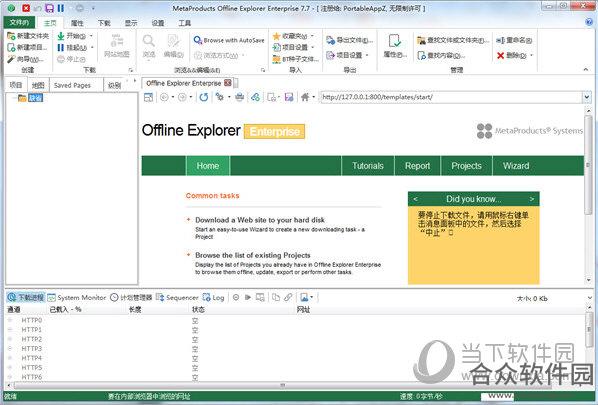The width and height of the screenshot is (598, 405).
Task: Open the 地图 map panel tab
Action: (38, 85)
